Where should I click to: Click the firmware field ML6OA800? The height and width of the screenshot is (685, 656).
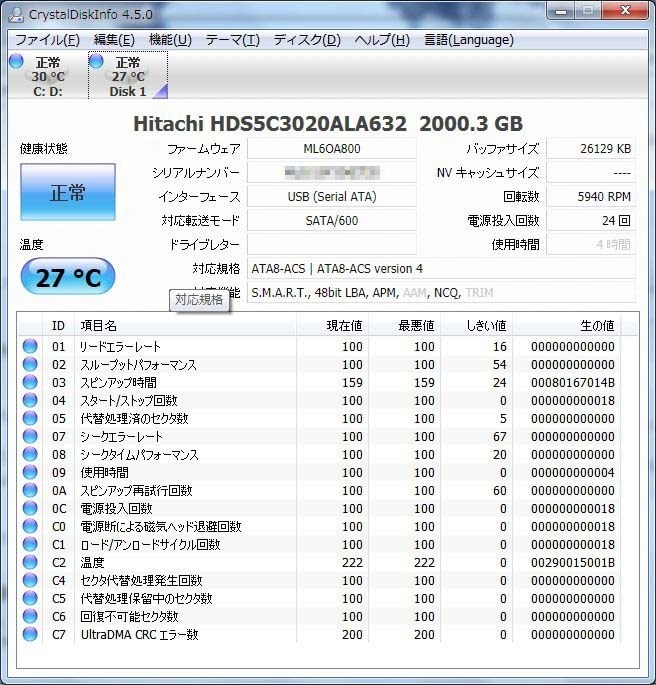[x=332, y=149]
